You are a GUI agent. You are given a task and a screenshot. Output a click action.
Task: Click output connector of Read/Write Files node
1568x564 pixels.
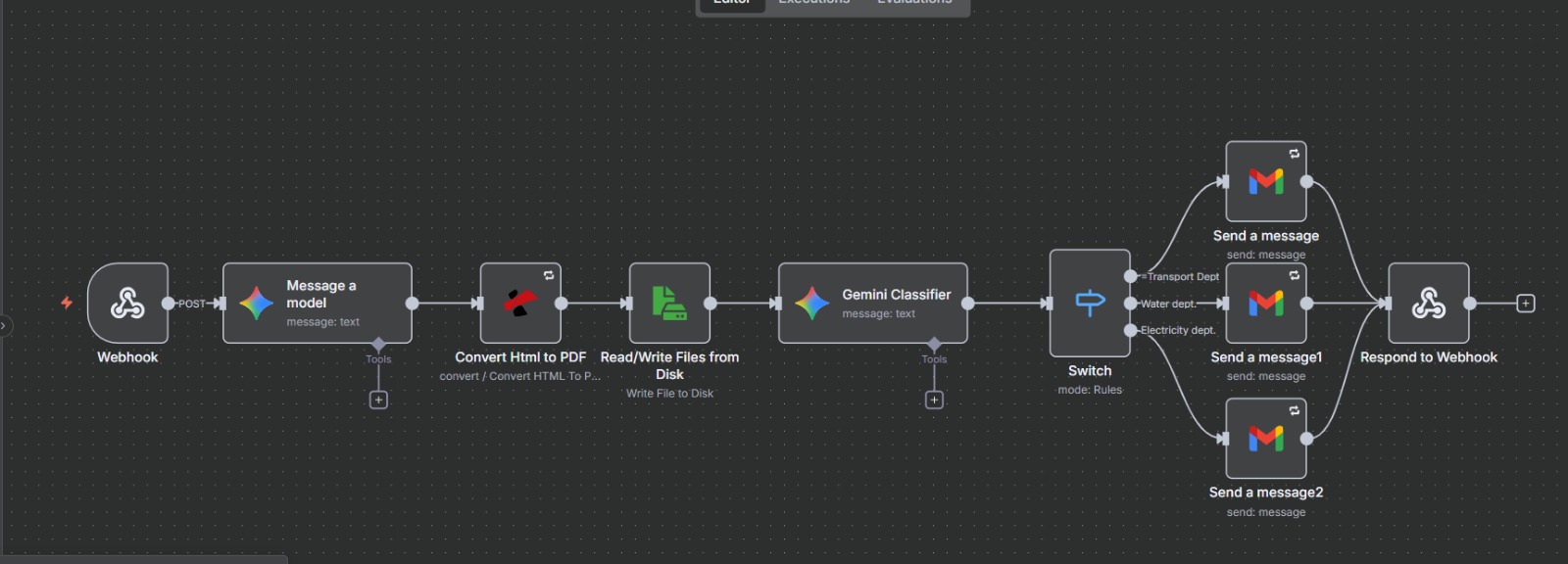click(710, 304)
